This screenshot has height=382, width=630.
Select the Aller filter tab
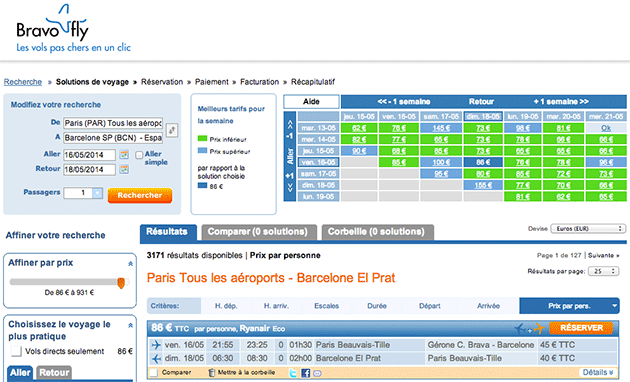(20, 373)
